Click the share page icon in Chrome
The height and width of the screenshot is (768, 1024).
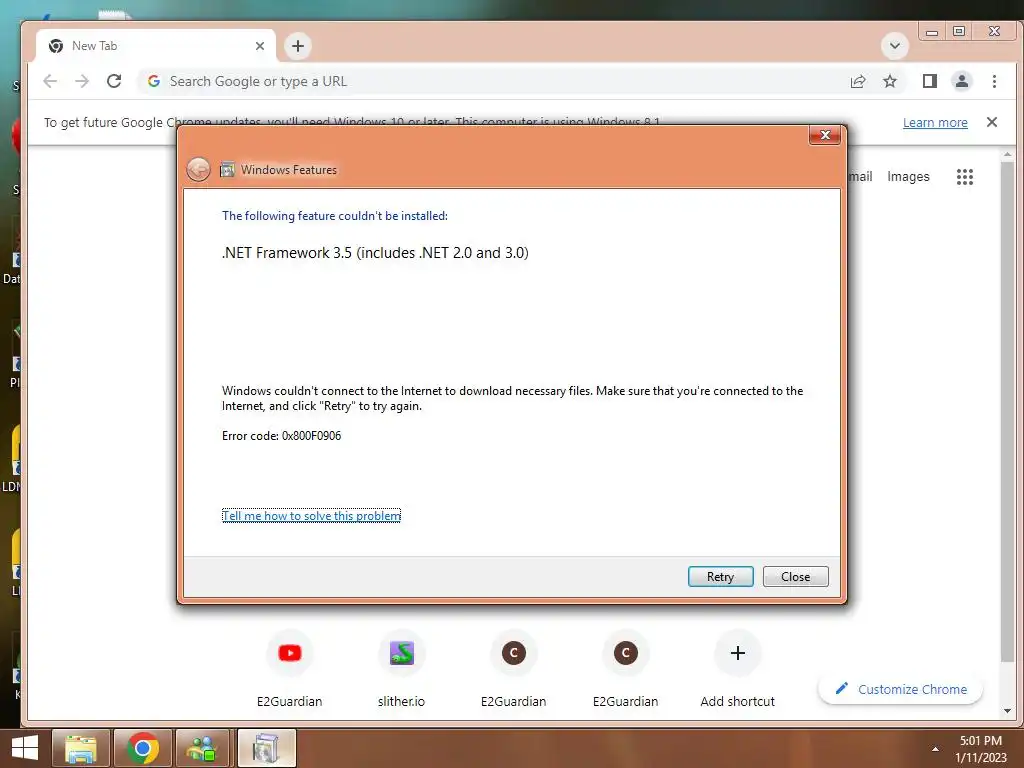(x=858, y=81)
